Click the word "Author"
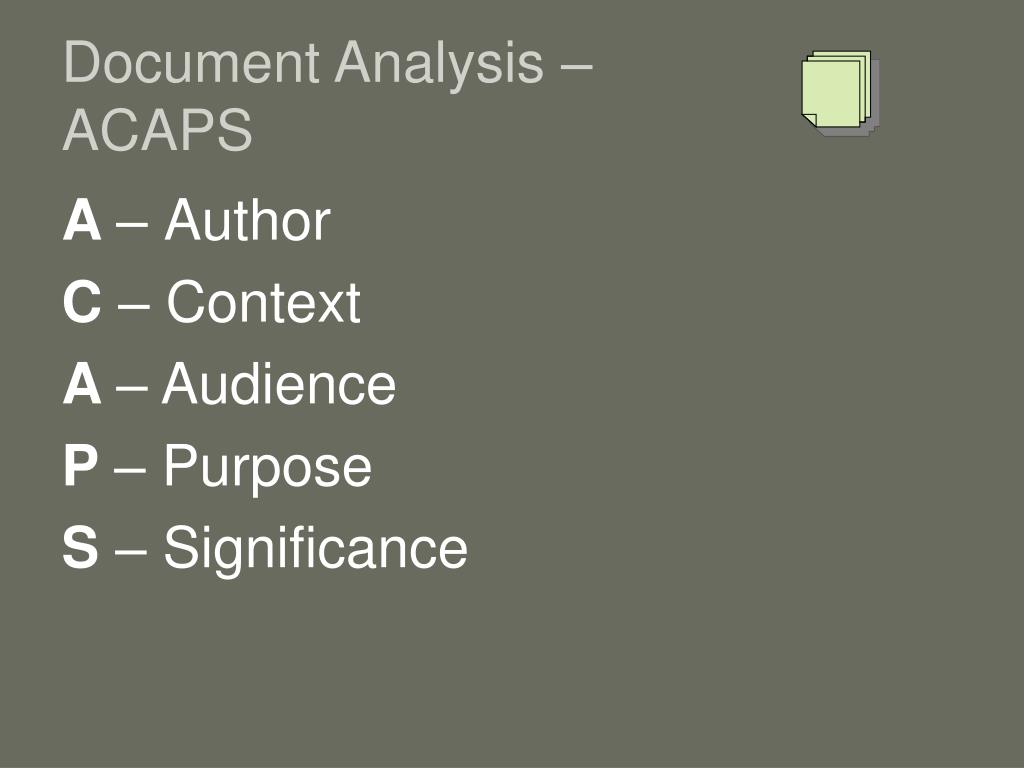The height and width of the screenshot is (768, 1024). point(248,220)
